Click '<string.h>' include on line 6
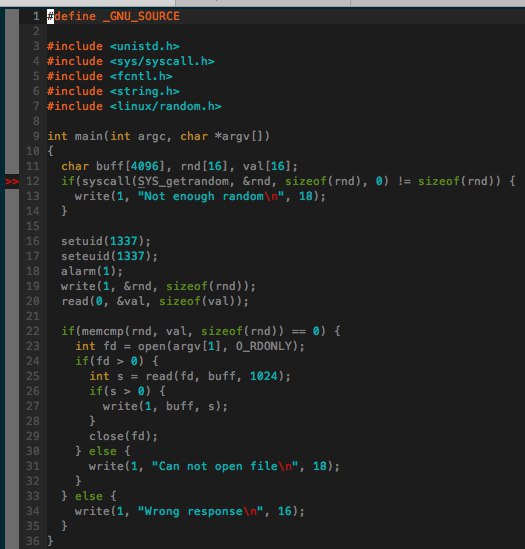The height and width of the screenshot is (549, 525). 145,91
